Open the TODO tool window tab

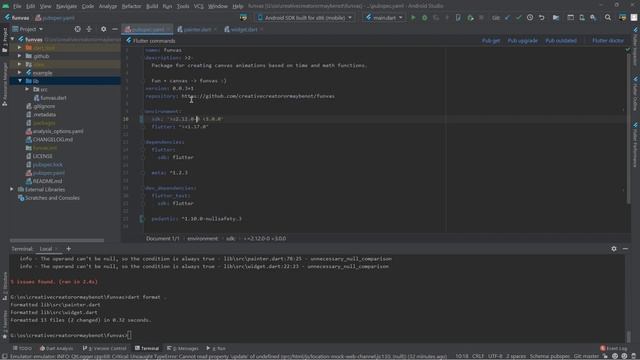[22, 348]
